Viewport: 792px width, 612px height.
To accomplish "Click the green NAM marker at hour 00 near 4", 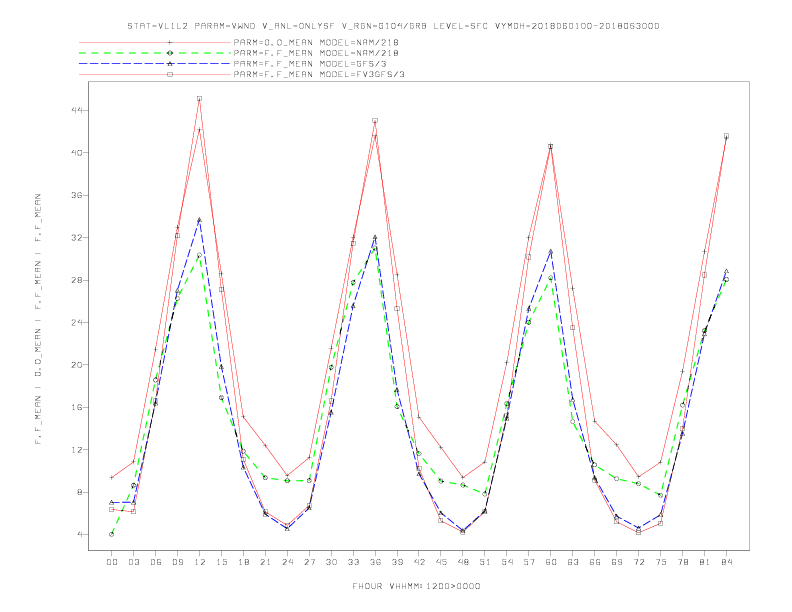I will tap(112, 534).
